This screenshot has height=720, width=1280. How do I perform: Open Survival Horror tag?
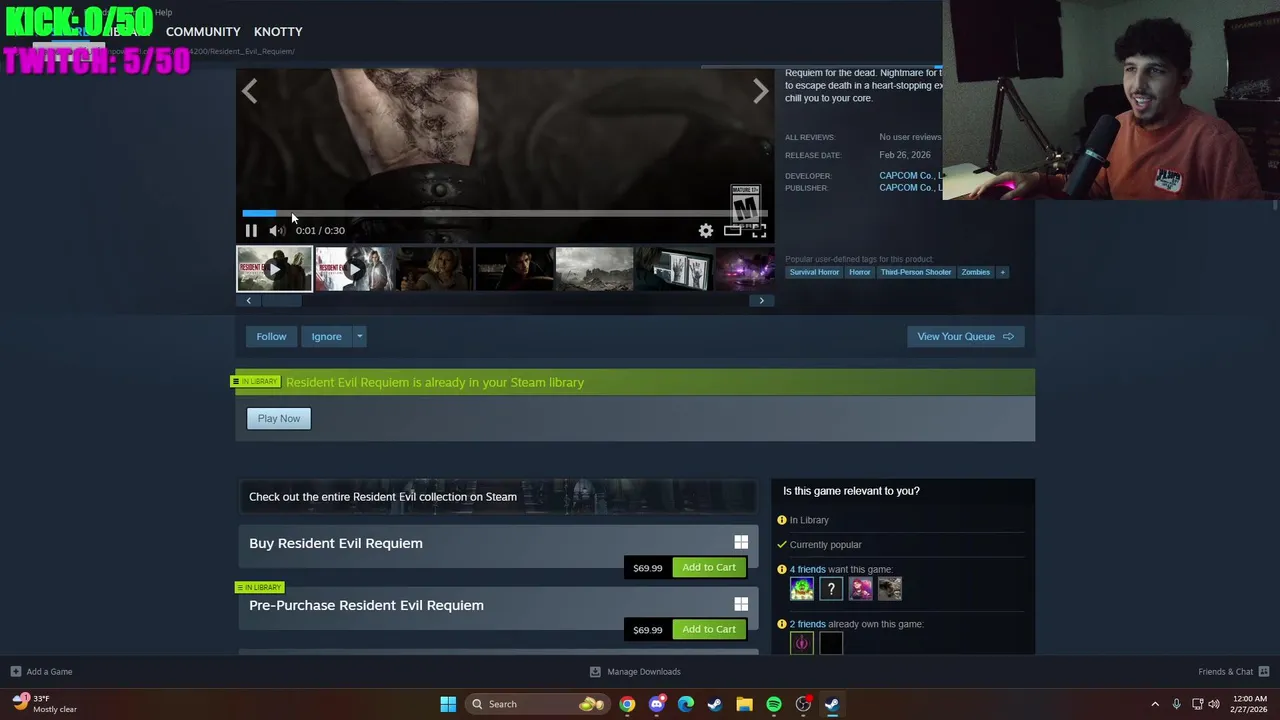pyautogui.click(x=814, y=272)
